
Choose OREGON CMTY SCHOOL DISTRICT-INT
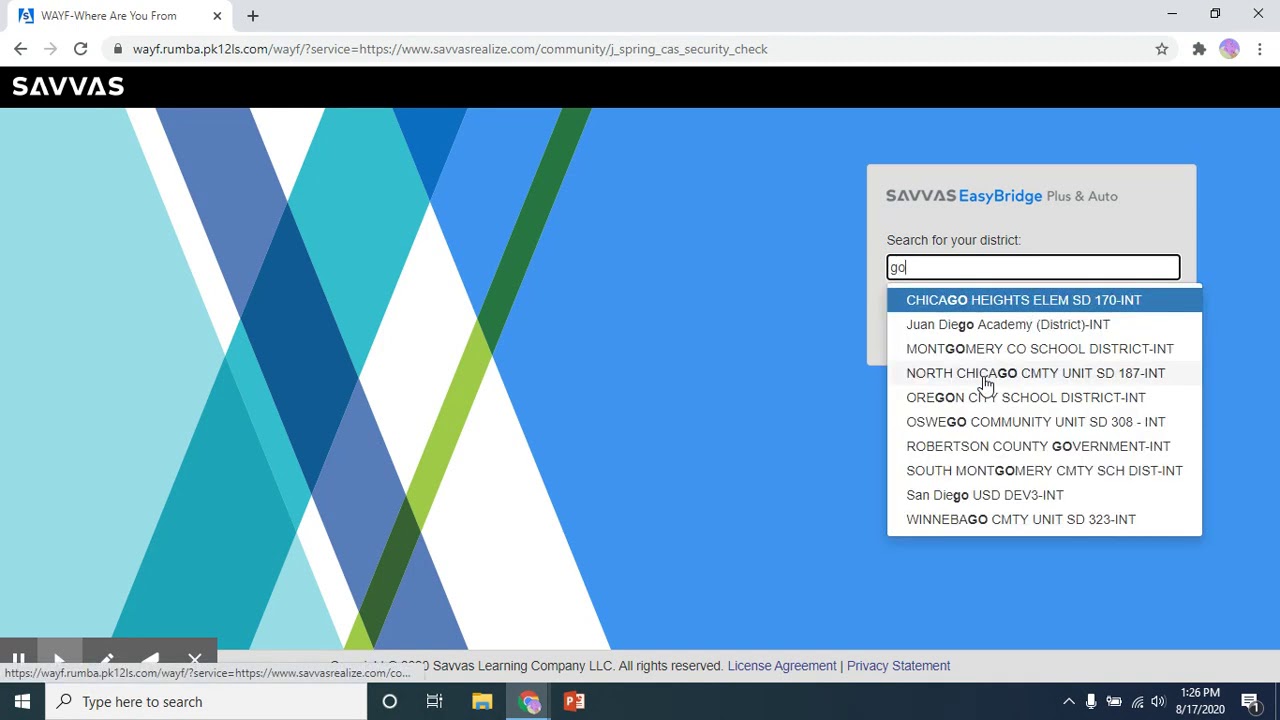tap(1044, 397)
